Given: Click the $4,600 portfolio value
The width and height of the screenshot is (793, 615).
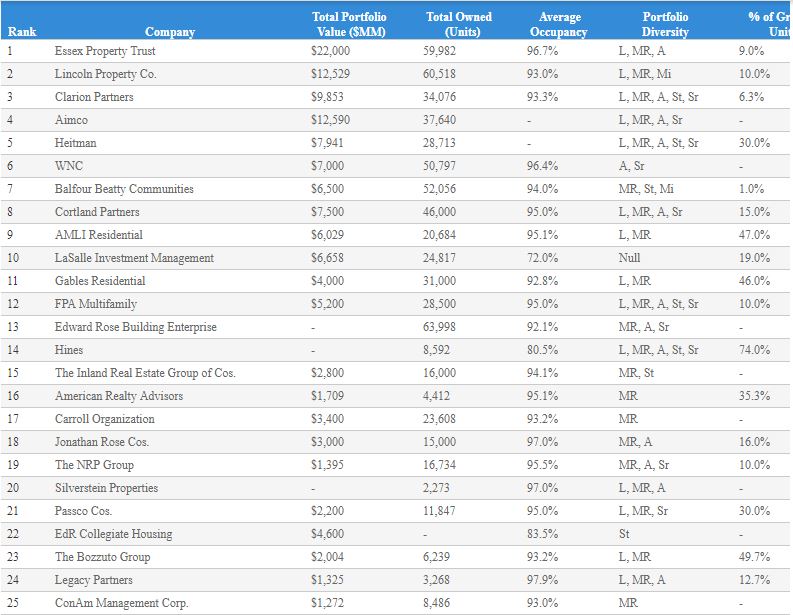Looking at the screenshot, I should click(x=327, y=534).
